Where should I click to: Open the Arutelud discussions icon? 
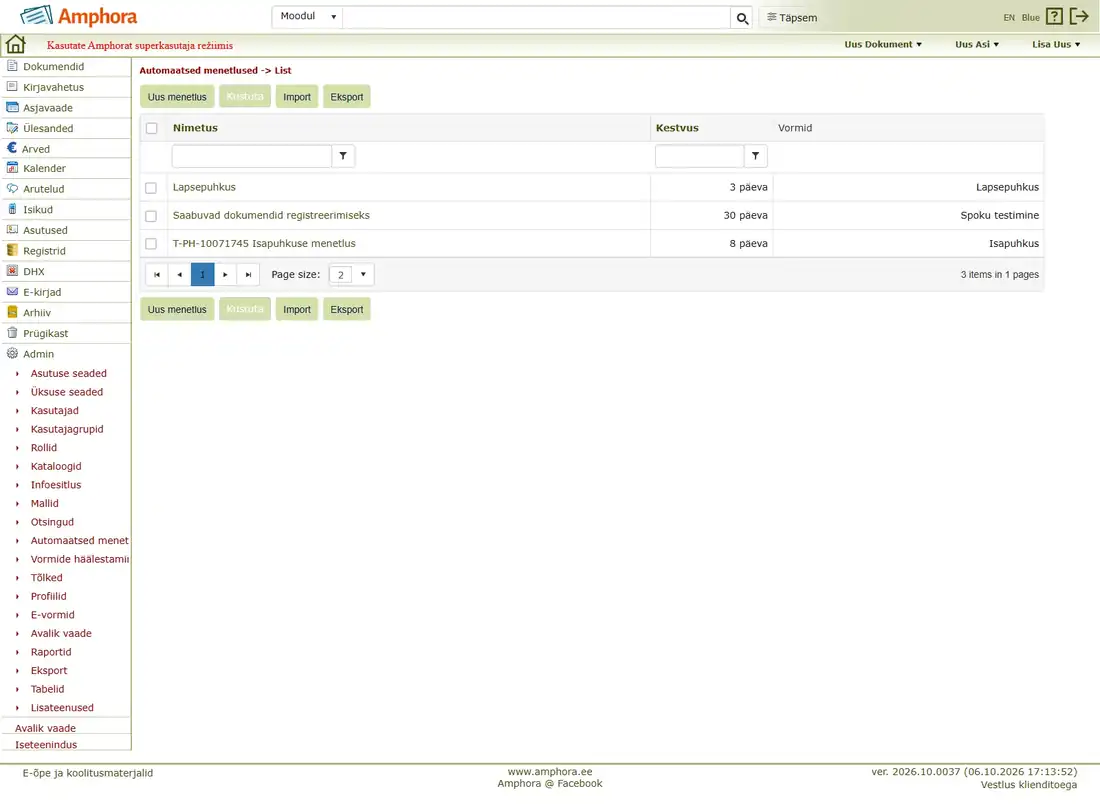pyautogui.click(x=12, y=189)
